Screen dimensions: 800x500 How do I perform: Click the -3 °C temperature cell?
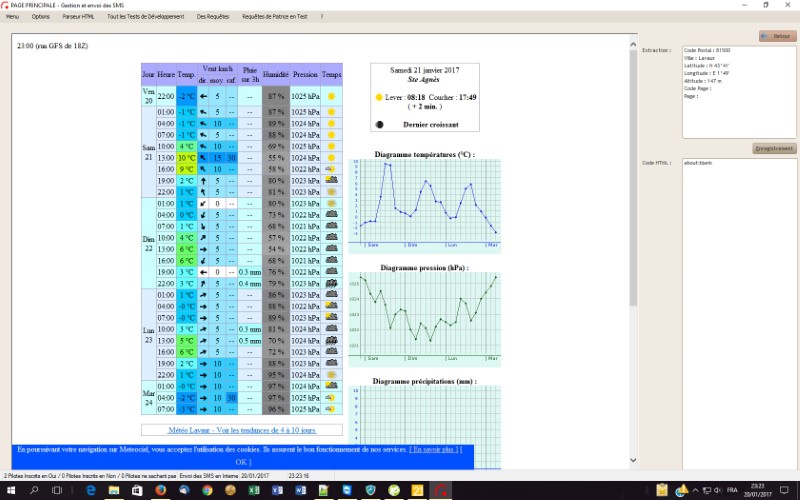point(186,409)
